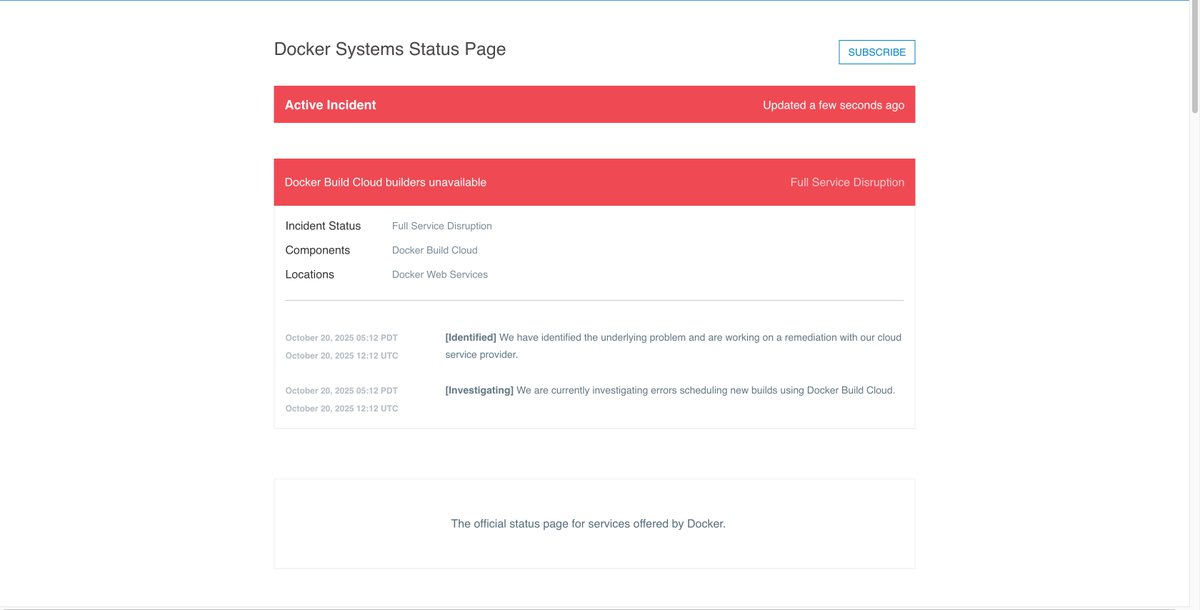This screenshot has width=1200, height=610.
Task: Click 'Updated a few seconds ago' text
Action: coord(834,105)
